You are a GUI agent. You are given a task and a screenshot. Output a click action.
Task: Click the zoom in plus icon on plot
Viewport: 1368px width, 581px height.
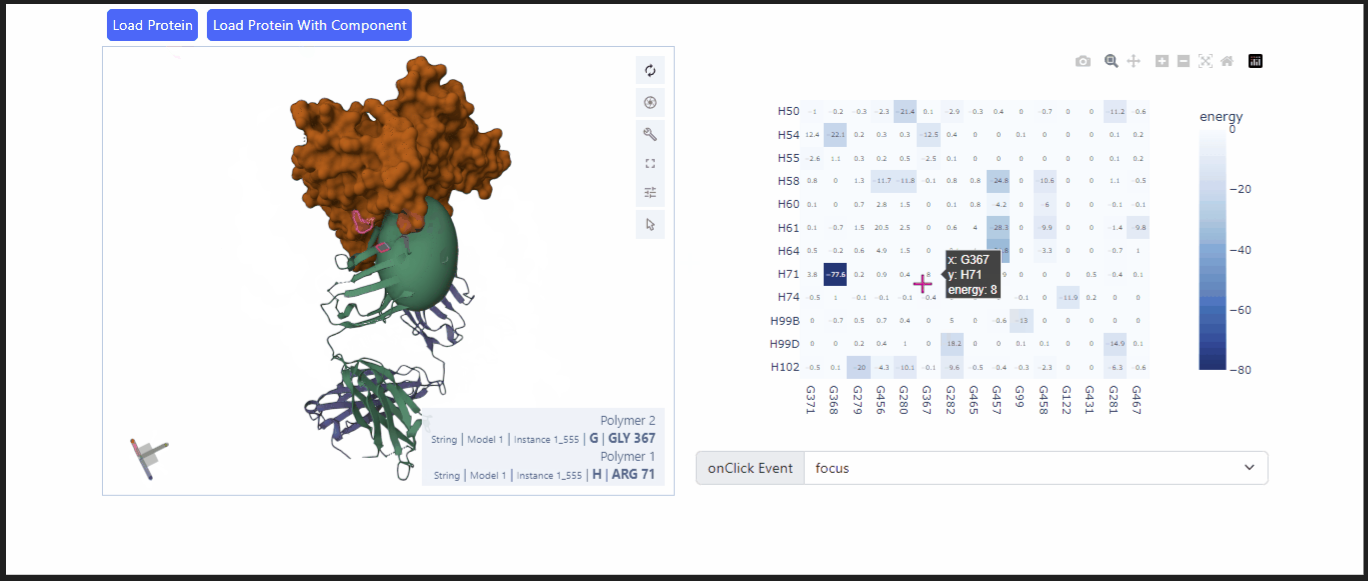coord(1161,61)
